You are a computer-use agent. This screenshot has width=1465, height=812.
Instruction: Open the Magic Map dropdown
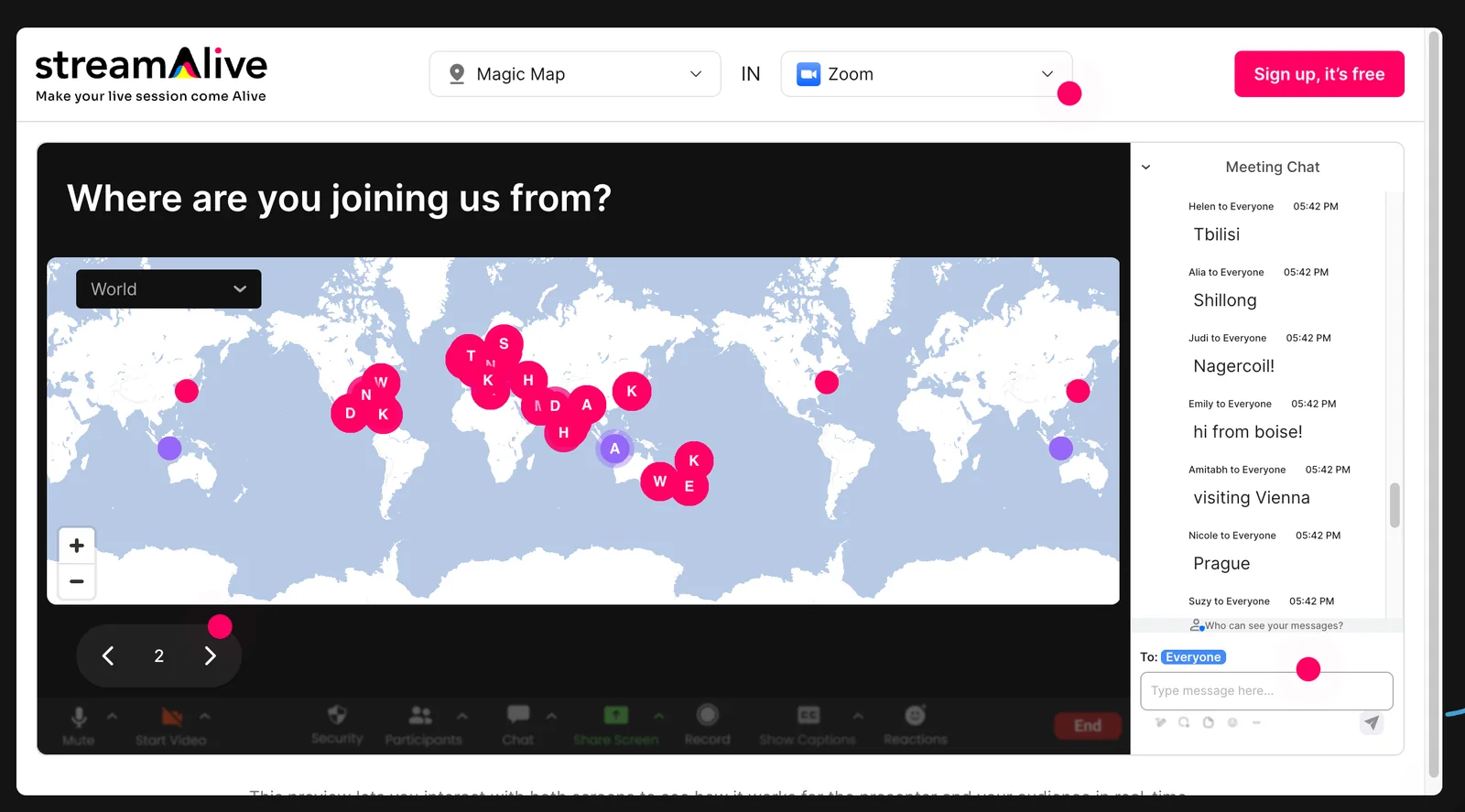pyautogui.click(x=575, y=74)
